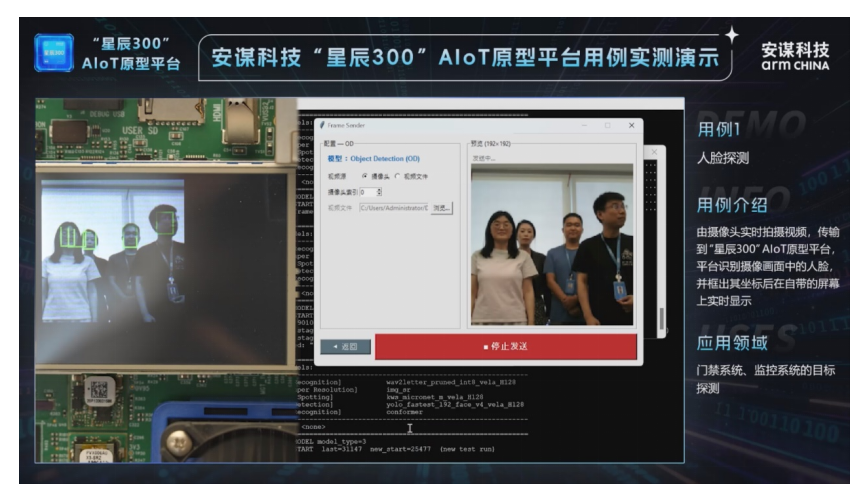Click the 用例介绍 heading
Image resolution: width=865 pixels, height=500 pixels.
[x=731, y=205]
